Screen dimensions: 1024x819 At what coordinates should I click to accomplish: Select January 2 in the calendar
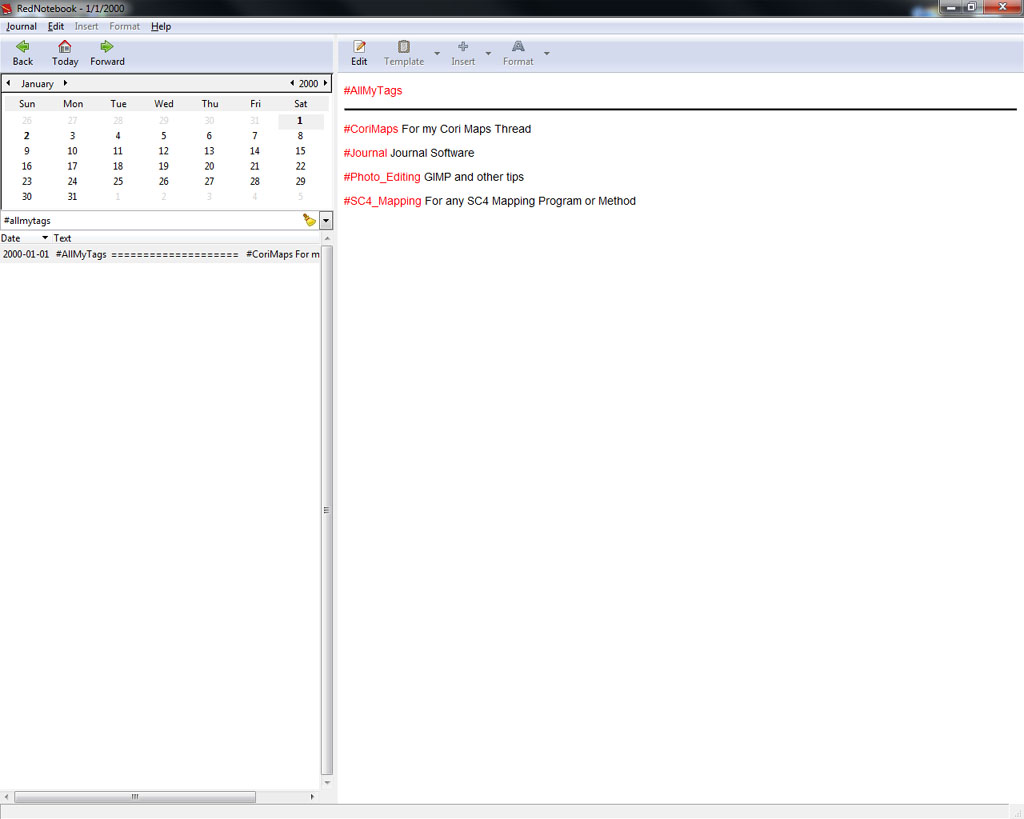(27, 136)
